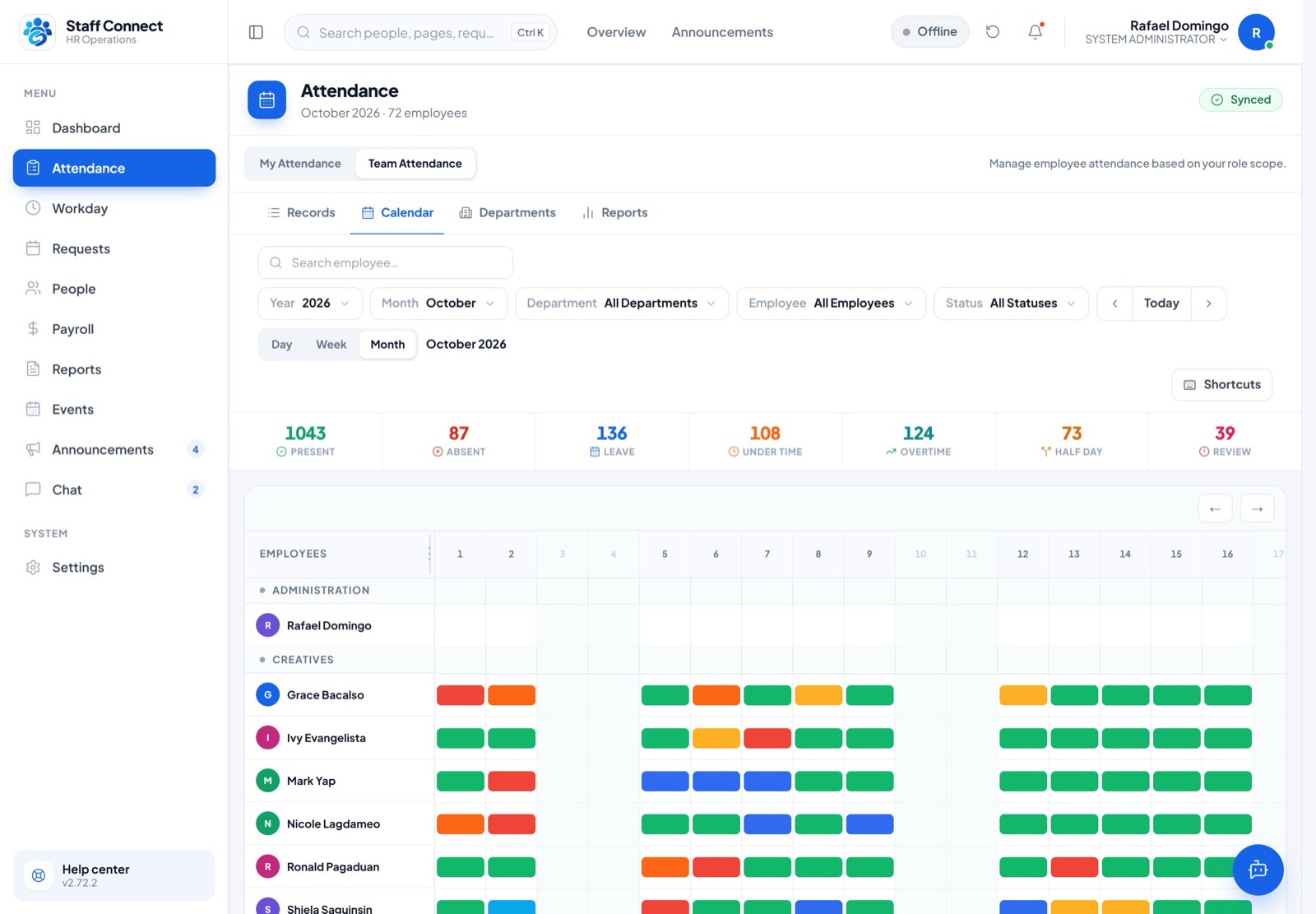Select Team Attendance view
1316x914 pixels.
(415, 164)
